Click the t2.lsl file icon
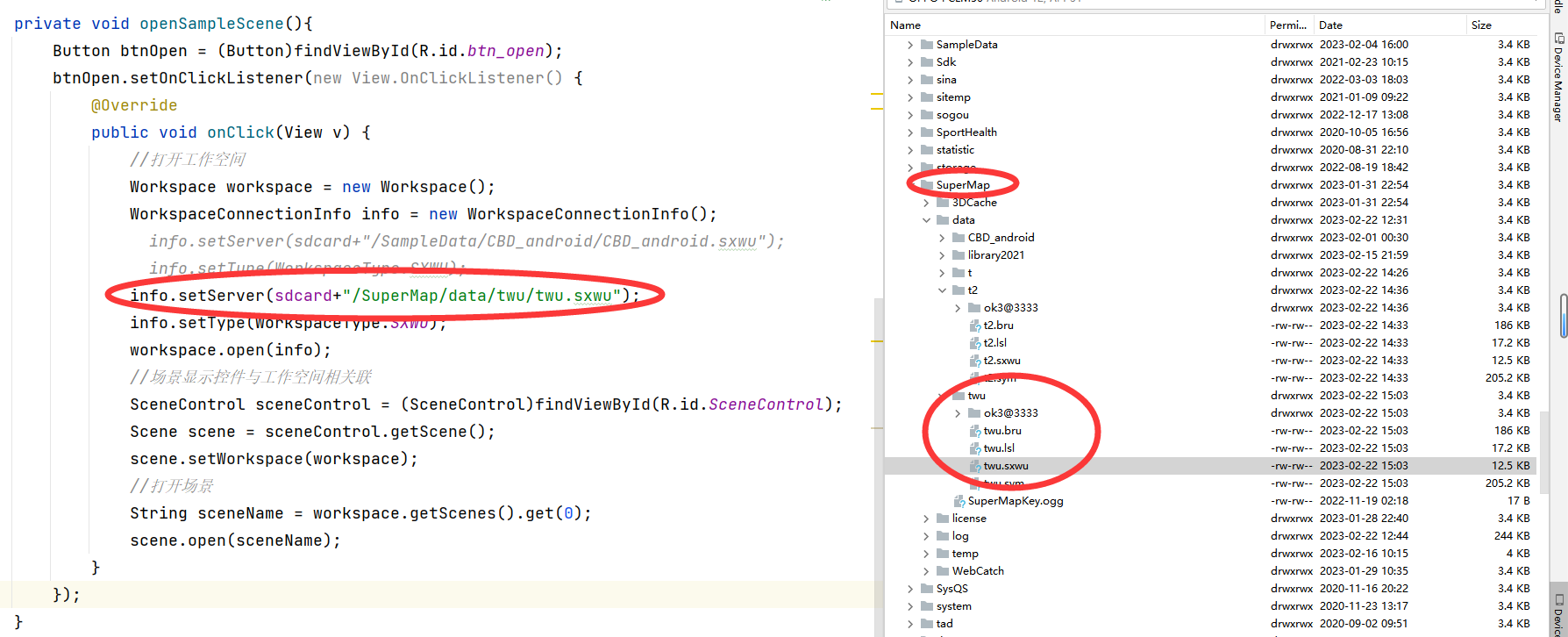 point(975,342)
